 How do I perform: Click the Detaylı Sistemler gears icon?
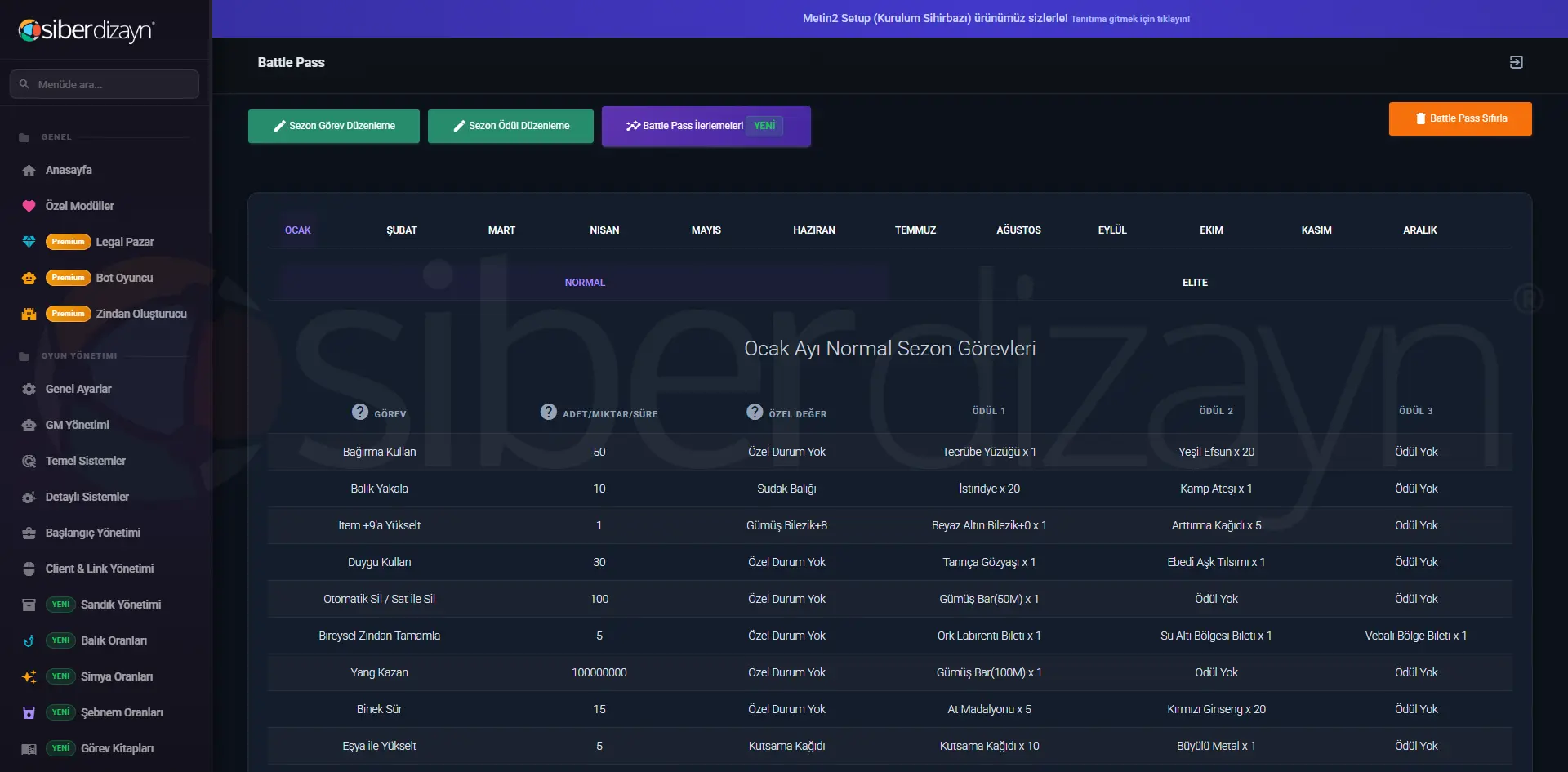29,497
